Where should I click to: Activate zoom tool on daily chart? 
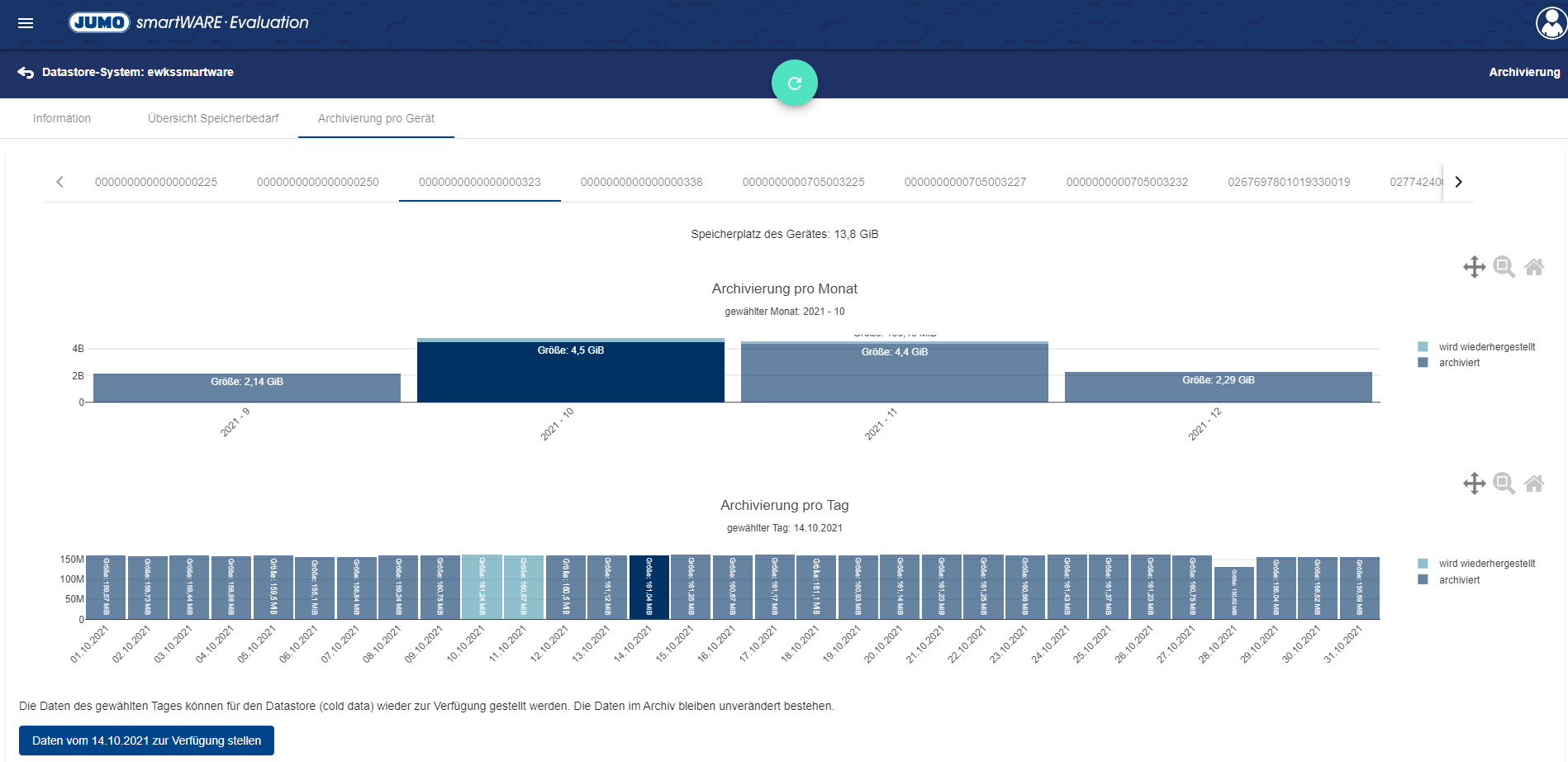[1504, 483]
